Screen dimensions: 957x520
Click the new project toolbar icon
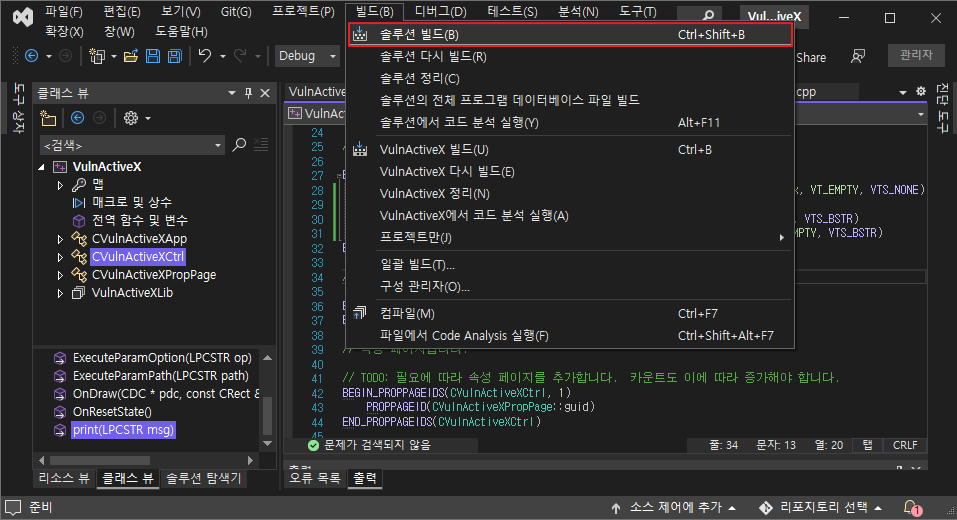coord(96,56)
